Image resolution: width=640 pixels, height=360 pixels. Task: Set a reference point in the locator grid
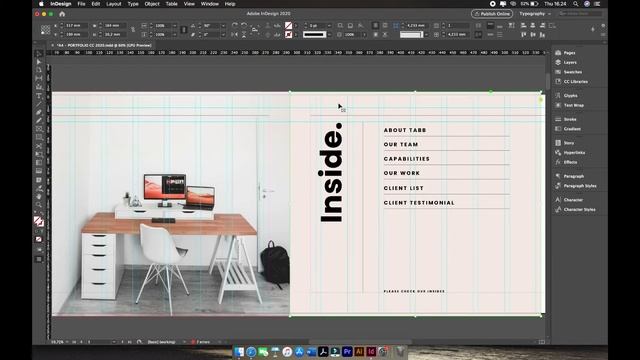[x=45, y=30]
